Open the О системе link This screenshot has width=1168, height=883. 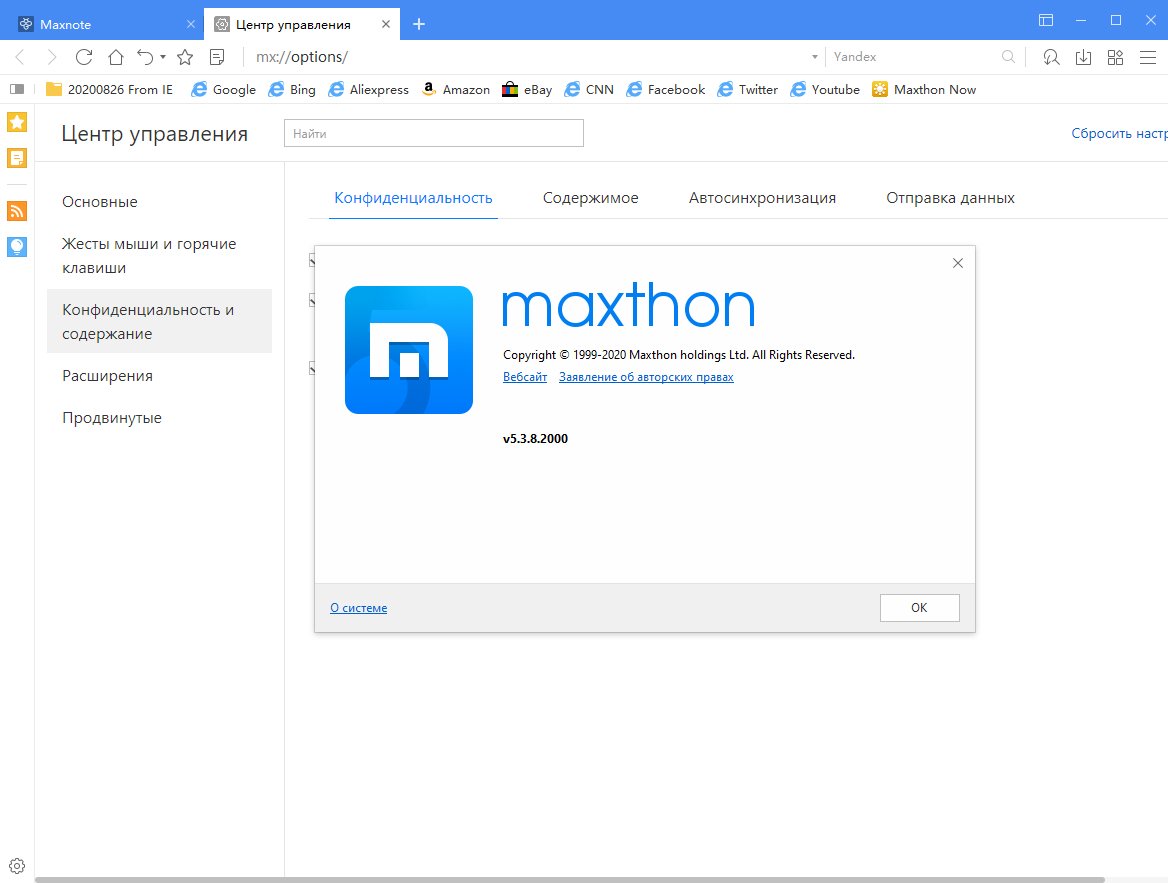pyautogui.click(x=358, y=608)
